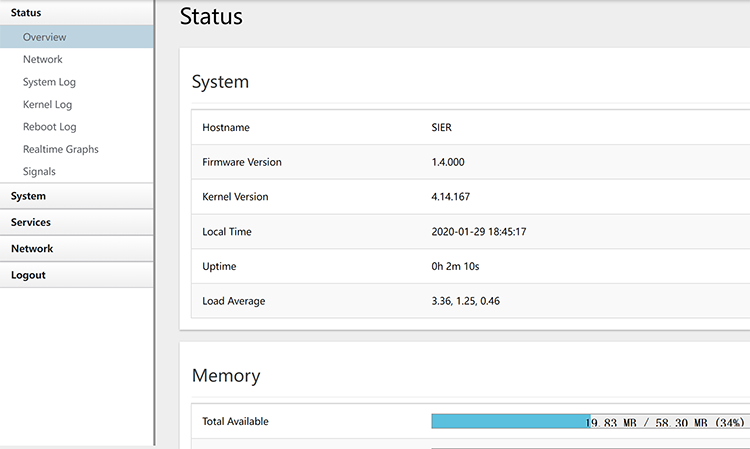Image resolution: width=750 pixels, height=449 pixels.
Task: Click the Uptime value 0h 2m 10s
Action: point(455,266)
